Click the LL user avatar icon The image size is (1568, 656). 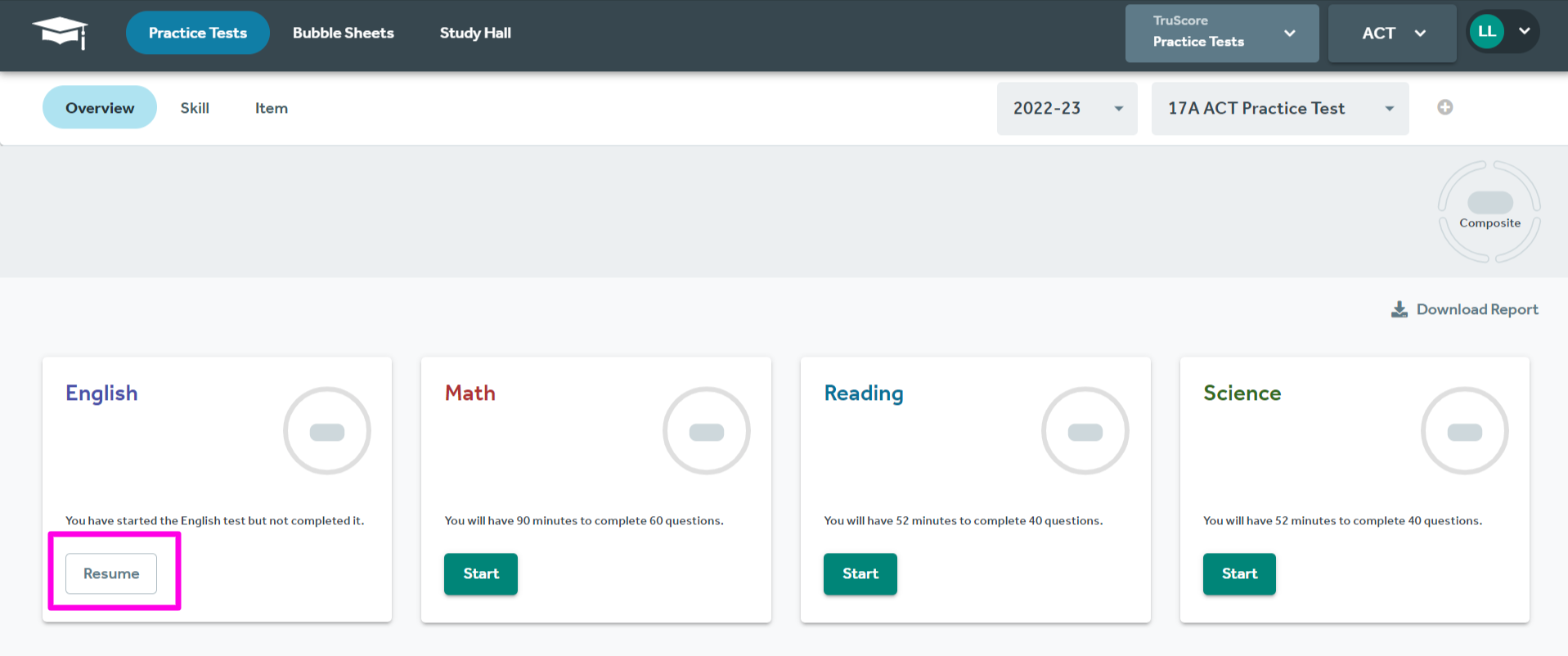click(1486, 33)
